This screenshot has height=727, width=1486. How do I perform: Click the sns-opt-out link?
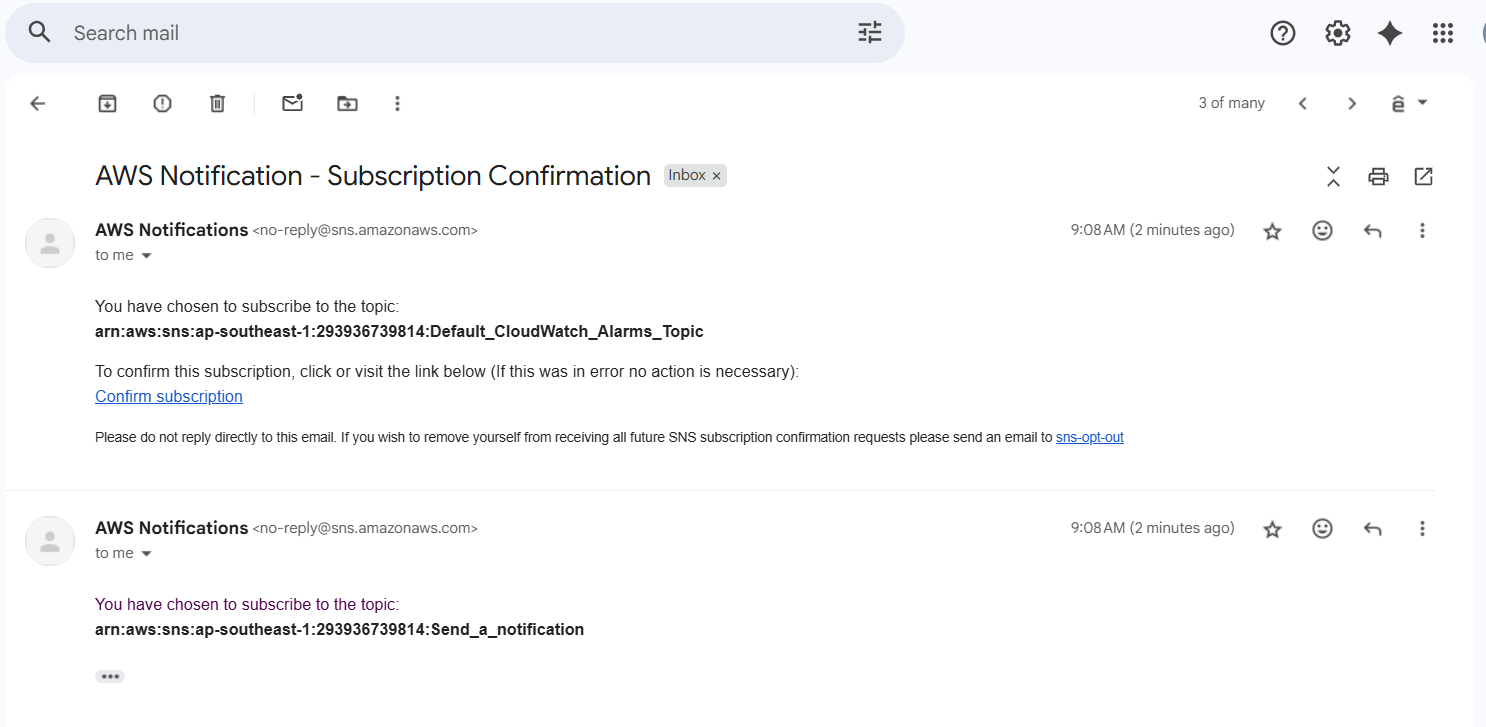click(1090, 437)
